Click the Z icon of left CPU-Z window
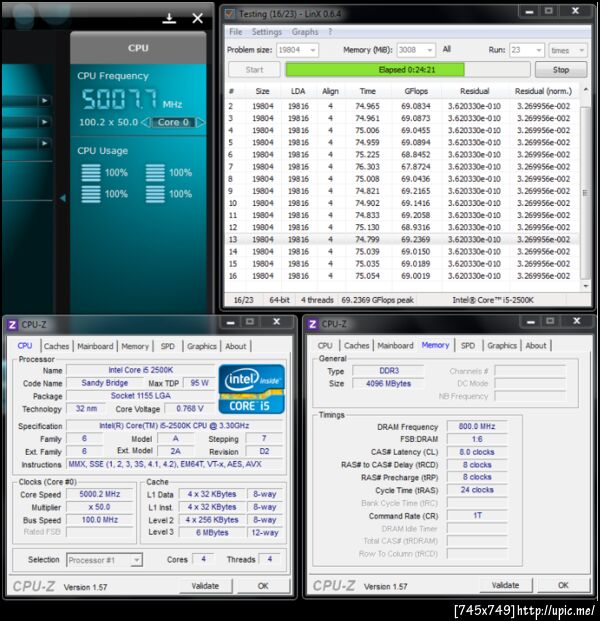600x621 pixels. (12, 325)
